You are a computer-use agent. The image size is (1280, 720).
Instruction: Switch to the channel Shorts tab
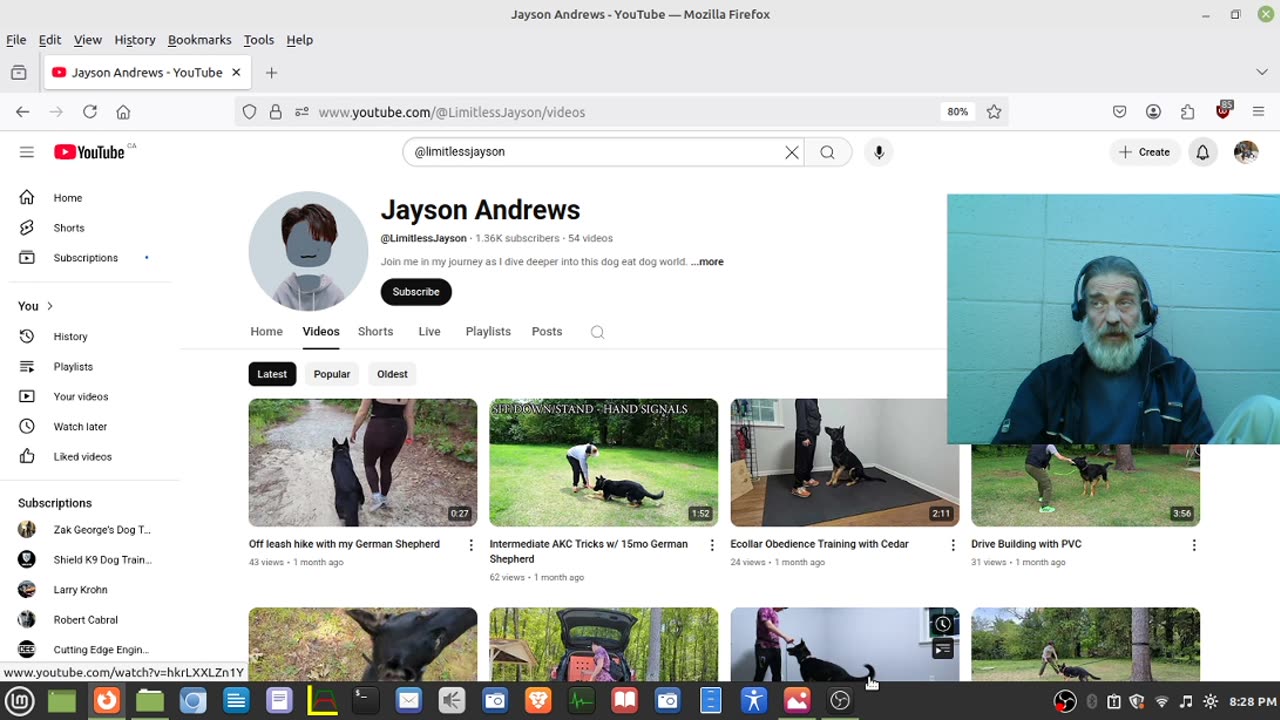(376, 332)
